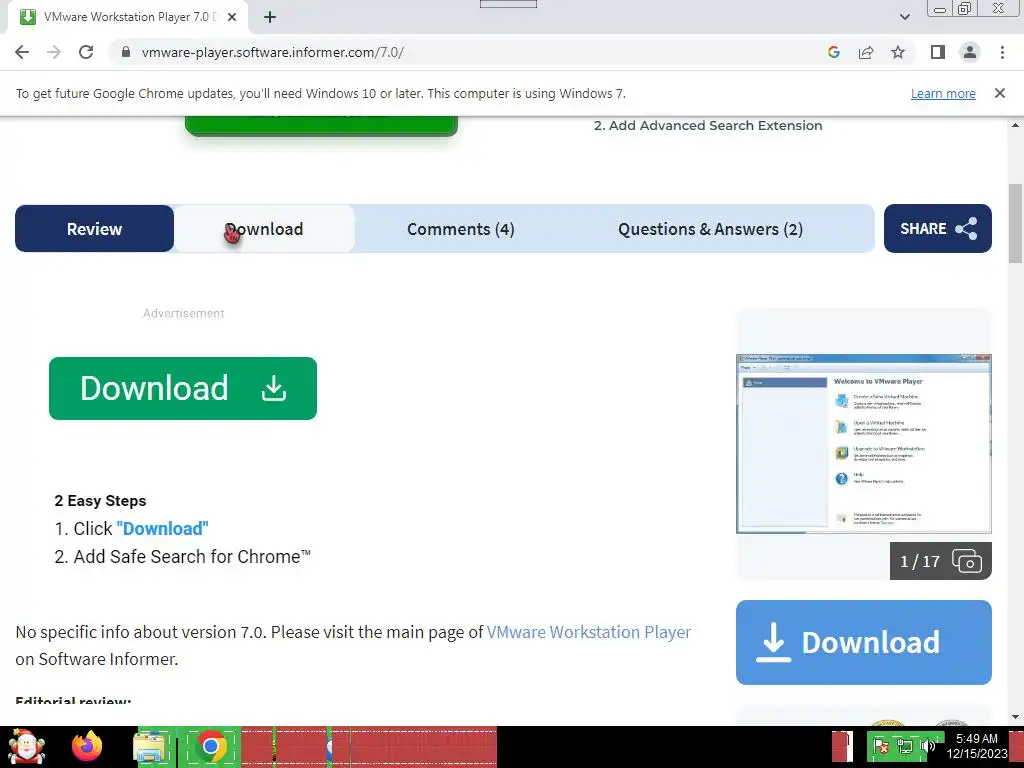Click the SHARE button

(938, 229)
